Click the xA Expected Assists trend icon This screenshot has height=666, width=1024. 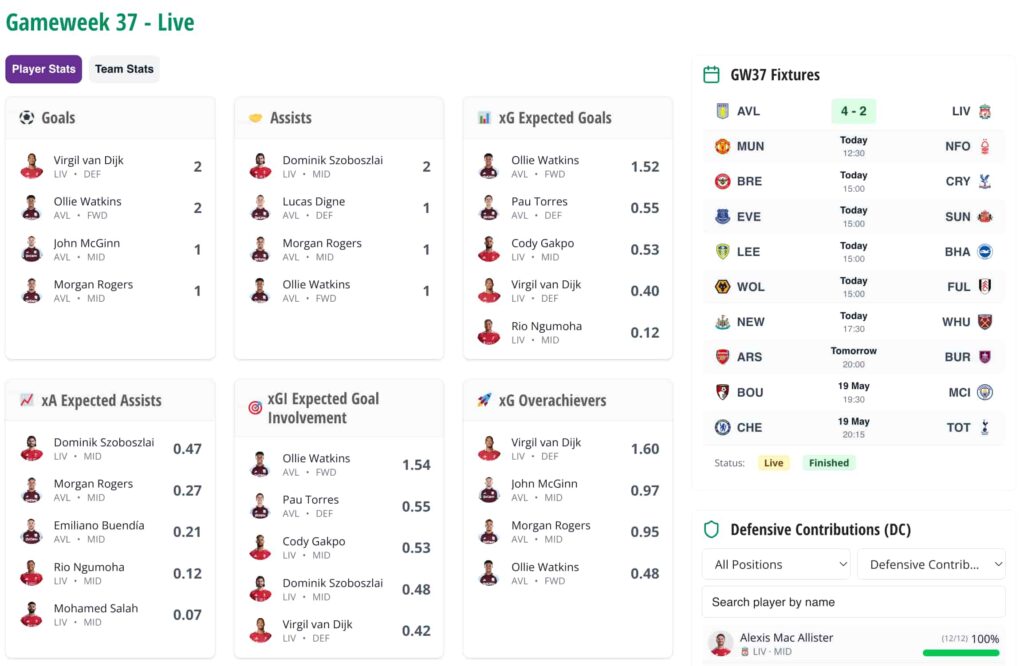pyautogui.click(x=27, y=400)
